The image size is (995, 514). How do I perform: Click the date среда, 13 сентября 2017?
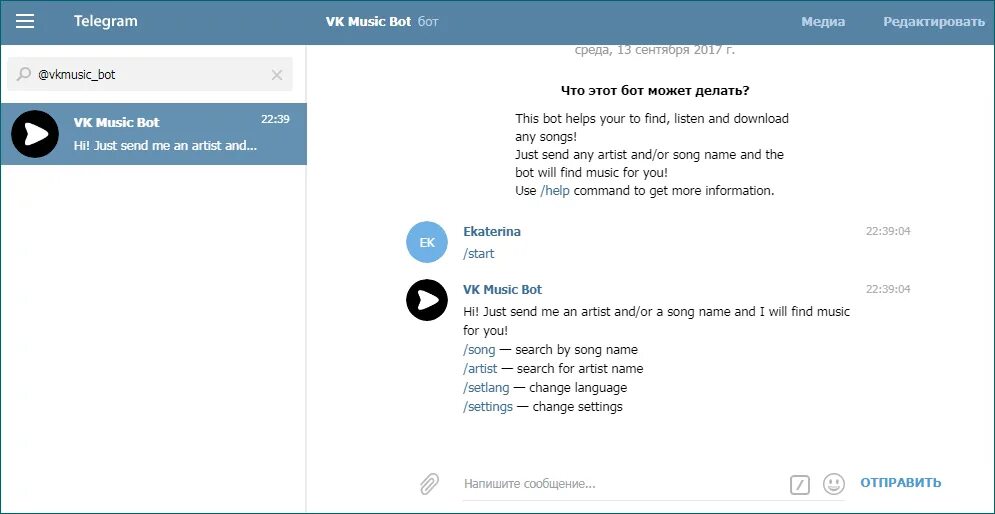655,50
